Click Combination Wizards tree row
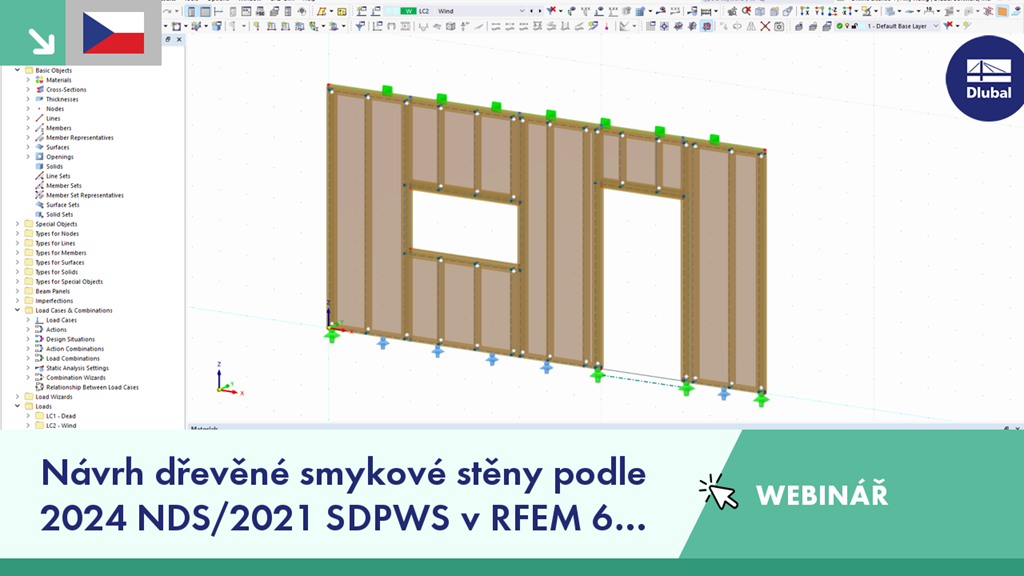The height and width of the screenshot is (576, 1024). tap(76, 377)
